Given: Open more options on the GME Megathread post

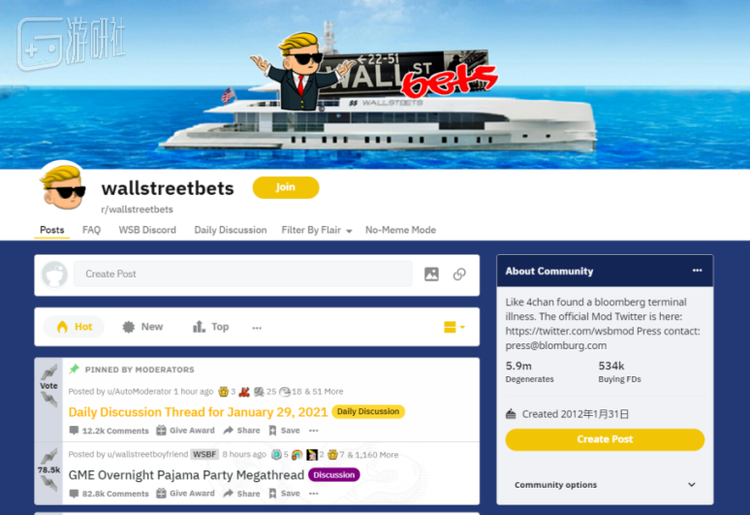Looking at the screenshot, I should [x=314, y=493].
